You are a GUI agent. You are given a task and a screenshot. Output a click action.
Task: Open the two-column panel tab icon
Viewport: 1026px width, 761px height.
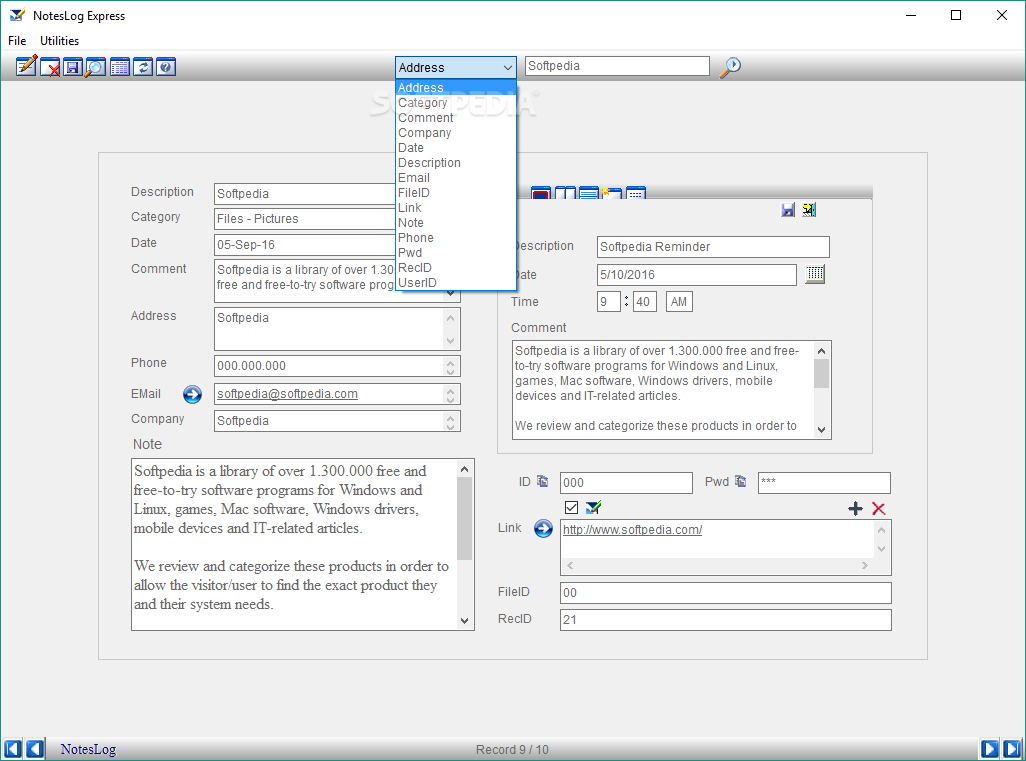[565, 193]
